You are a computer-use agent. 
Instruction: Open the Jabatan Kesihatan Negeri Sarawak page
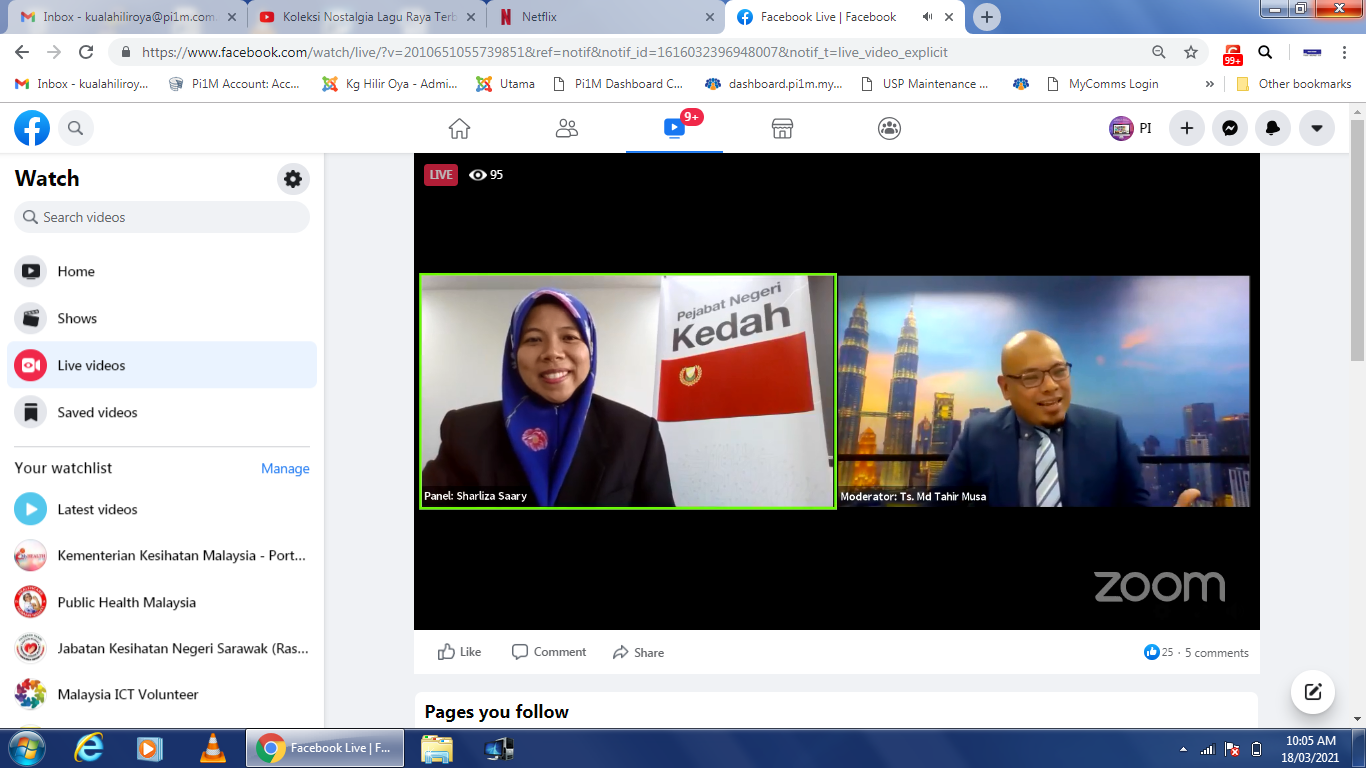162,648
